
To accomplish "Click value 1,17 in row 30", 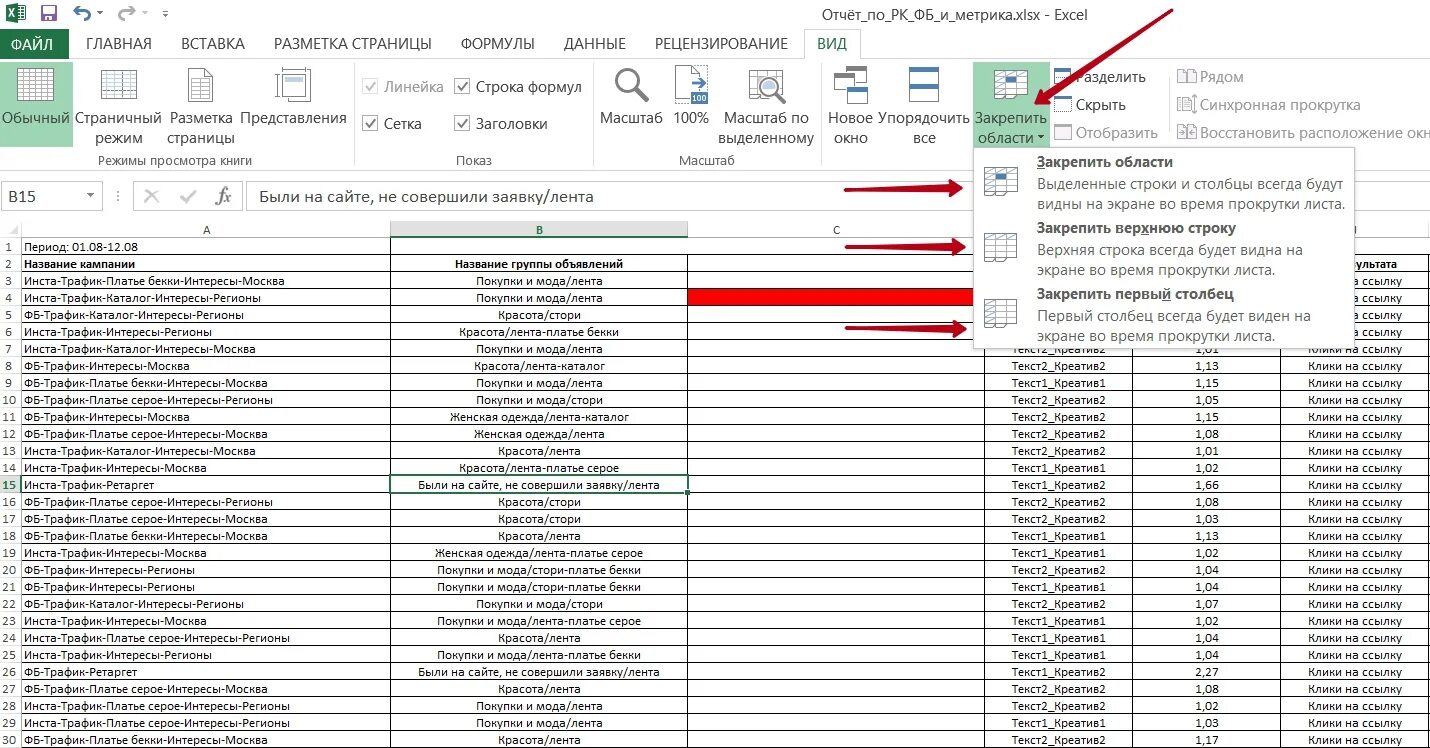I will point(1206,740).
